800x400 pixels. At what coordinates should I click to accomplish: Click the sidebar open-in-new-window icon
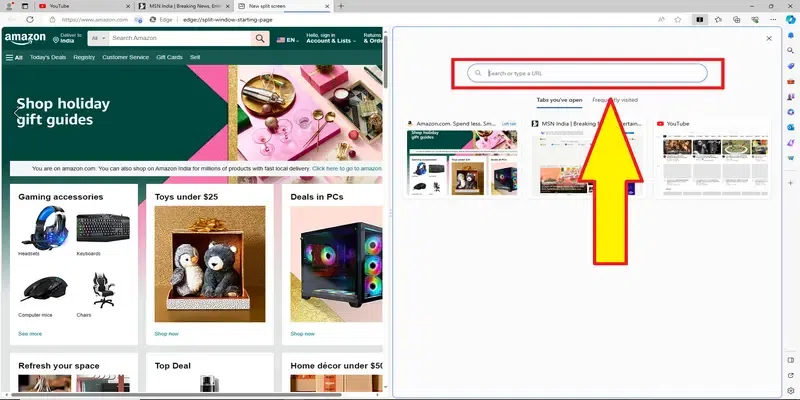[x=791, y=376]
